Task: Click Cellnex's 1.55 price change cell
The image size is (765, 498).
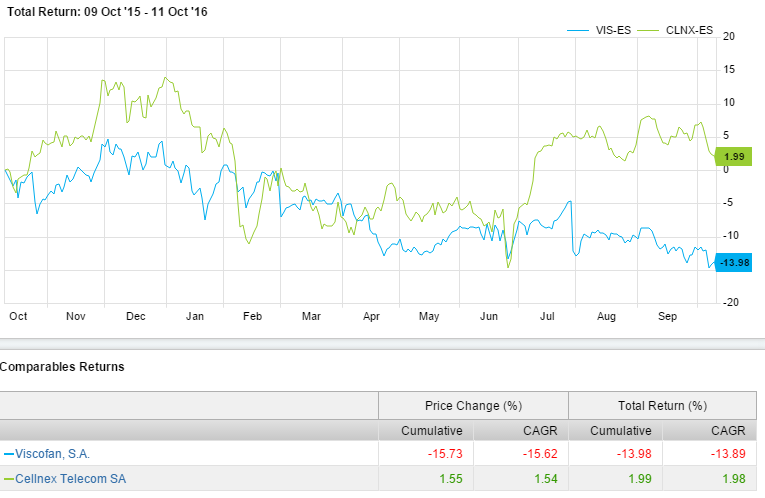Action: pos(450,479)
